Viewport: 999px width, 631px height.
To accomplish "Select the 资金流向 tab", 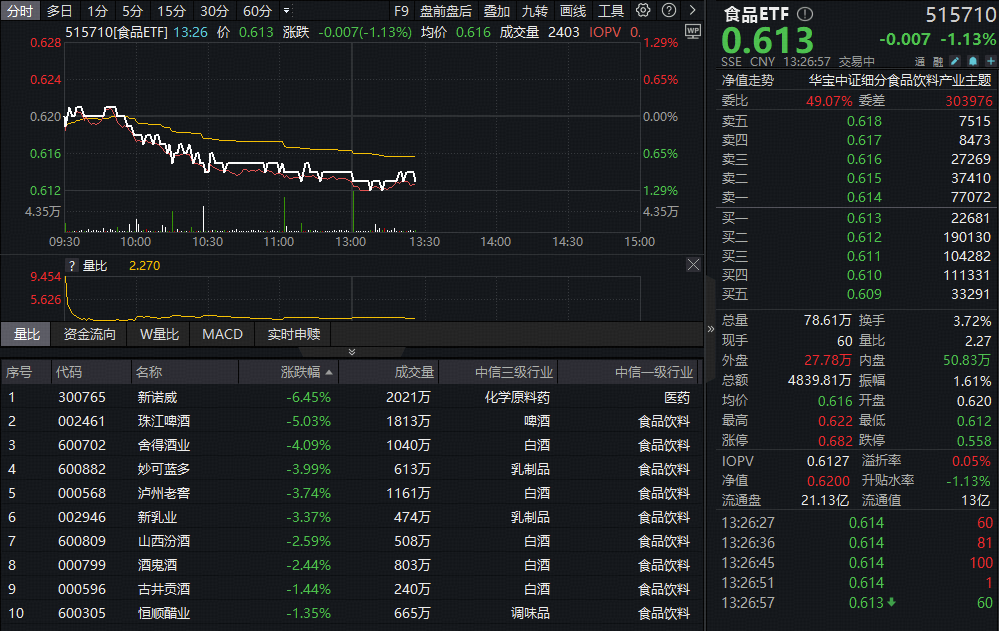I will (89, 334).
